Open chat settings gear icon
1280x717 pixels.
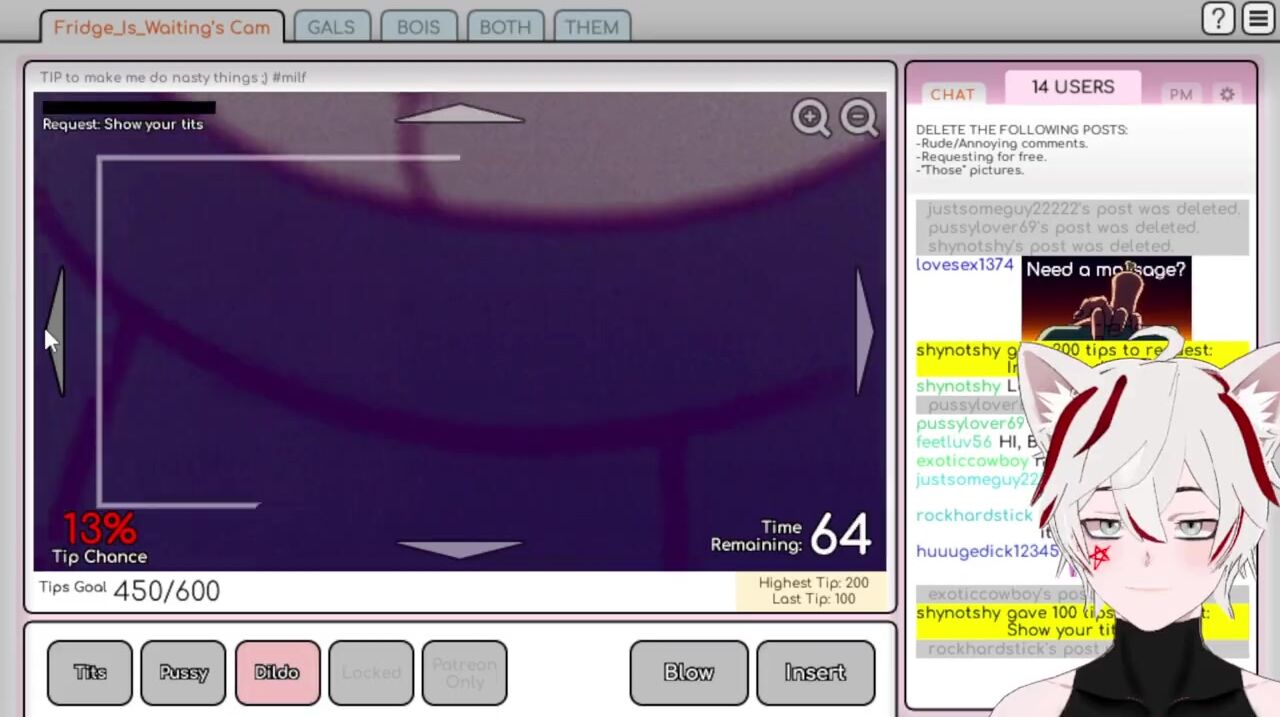(1227, 94)
